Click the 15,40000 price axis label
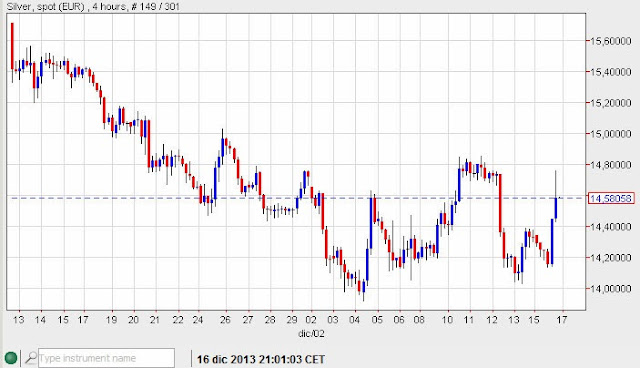 pos(611,72)
